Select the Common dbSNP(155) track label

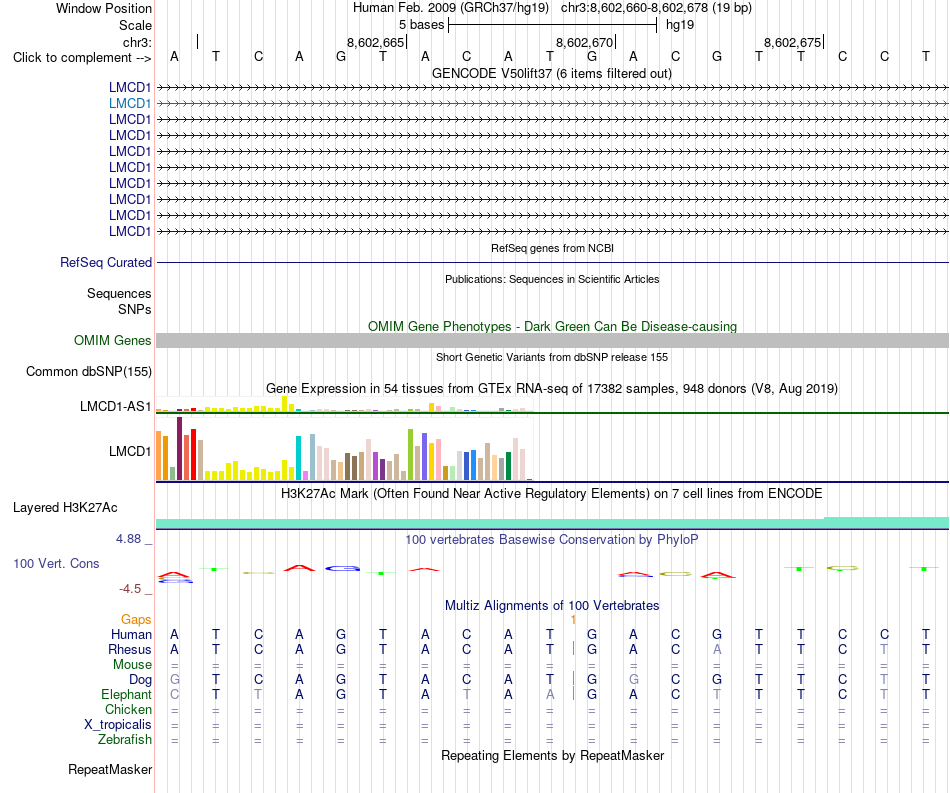pyautogui.click(x=88, y=371)
